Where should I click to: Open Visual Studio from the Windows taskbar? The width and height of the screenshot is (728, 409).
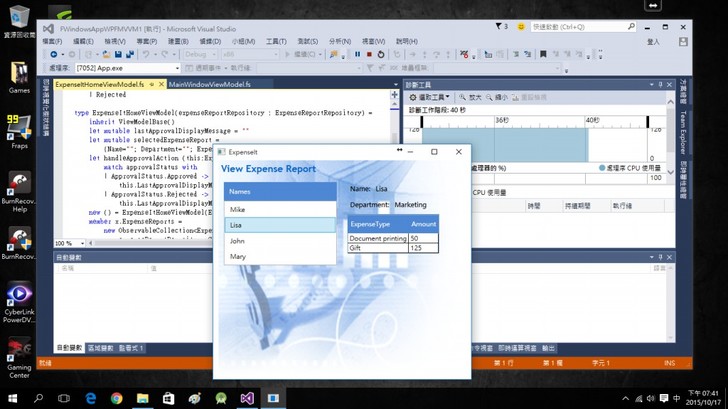(x=247, y=398)
